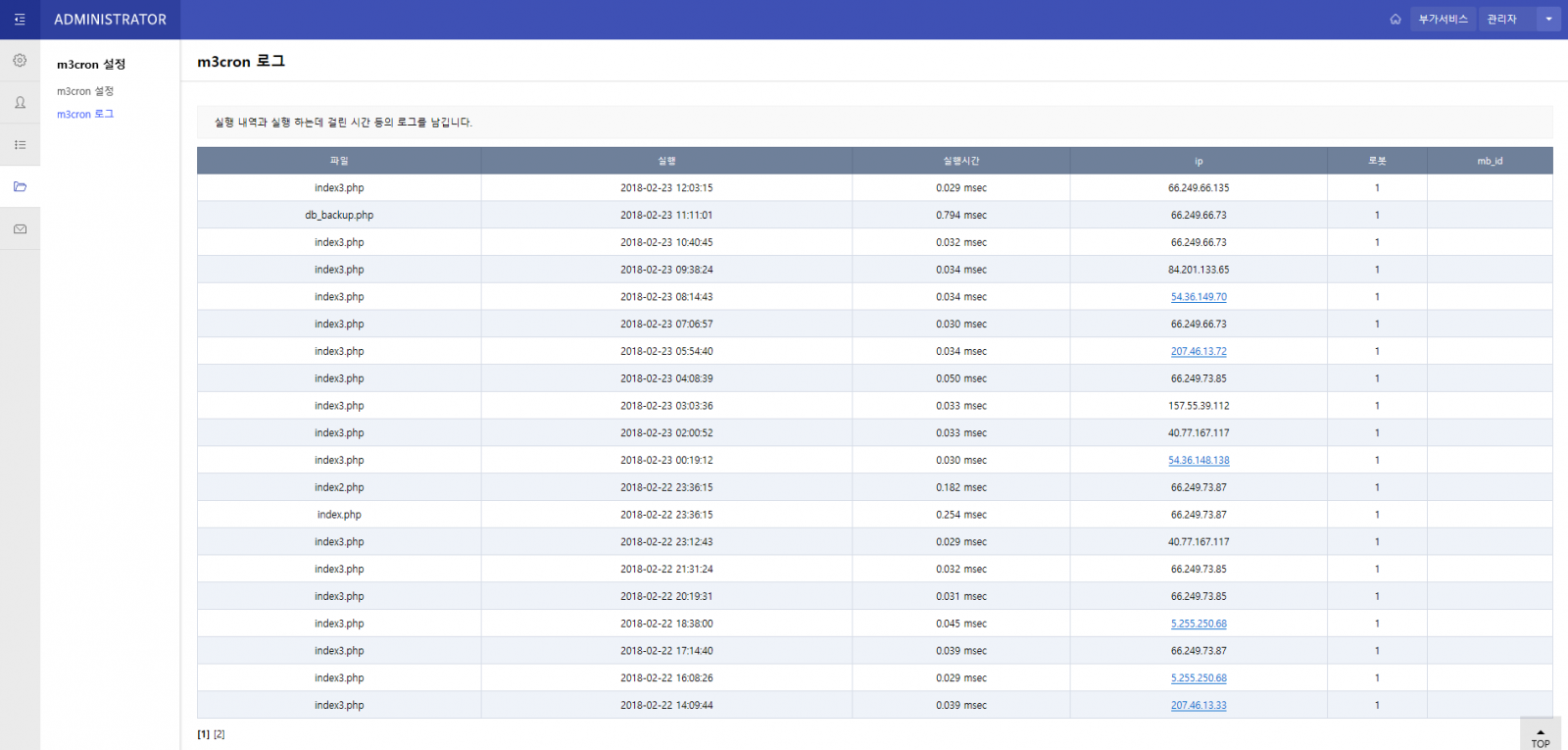Open the IP link 54.36.148.138

click(1198, 460)
